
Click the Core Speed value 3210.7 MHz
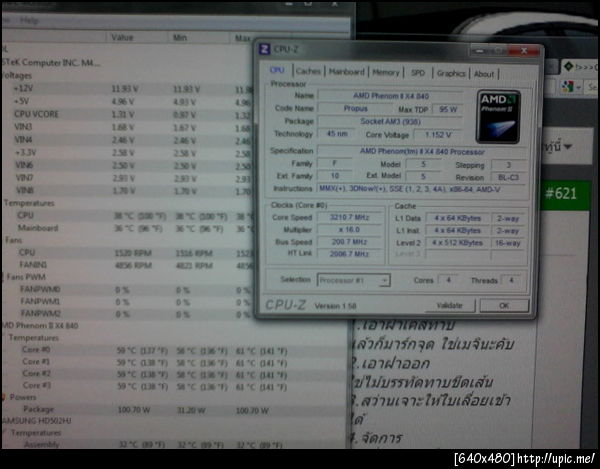[349, 218]
